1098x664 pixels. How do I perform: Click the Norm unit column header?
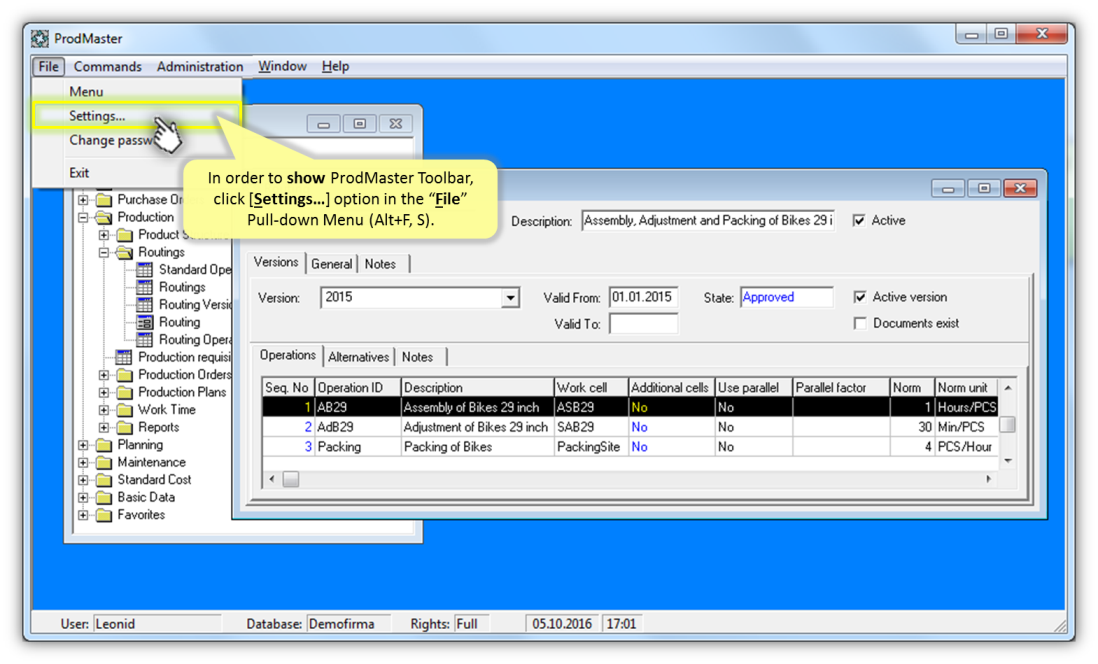[966, 387]
